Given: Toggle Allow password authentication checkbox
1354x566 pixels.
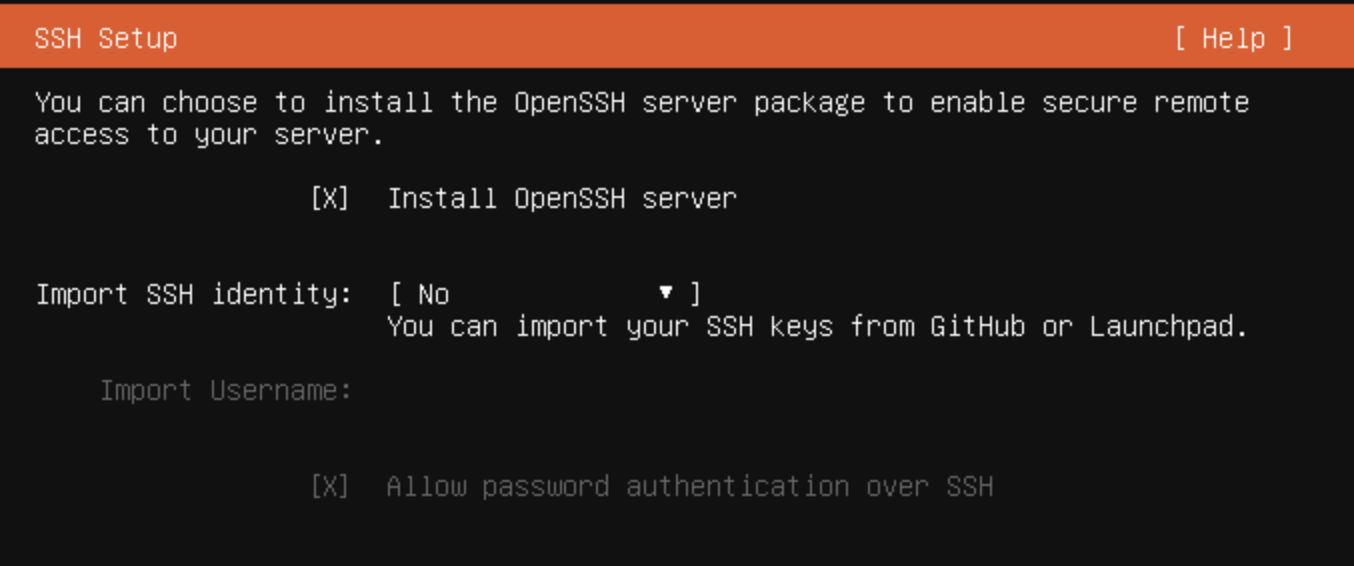Looking at the screenshot, I should click(330, 486).
